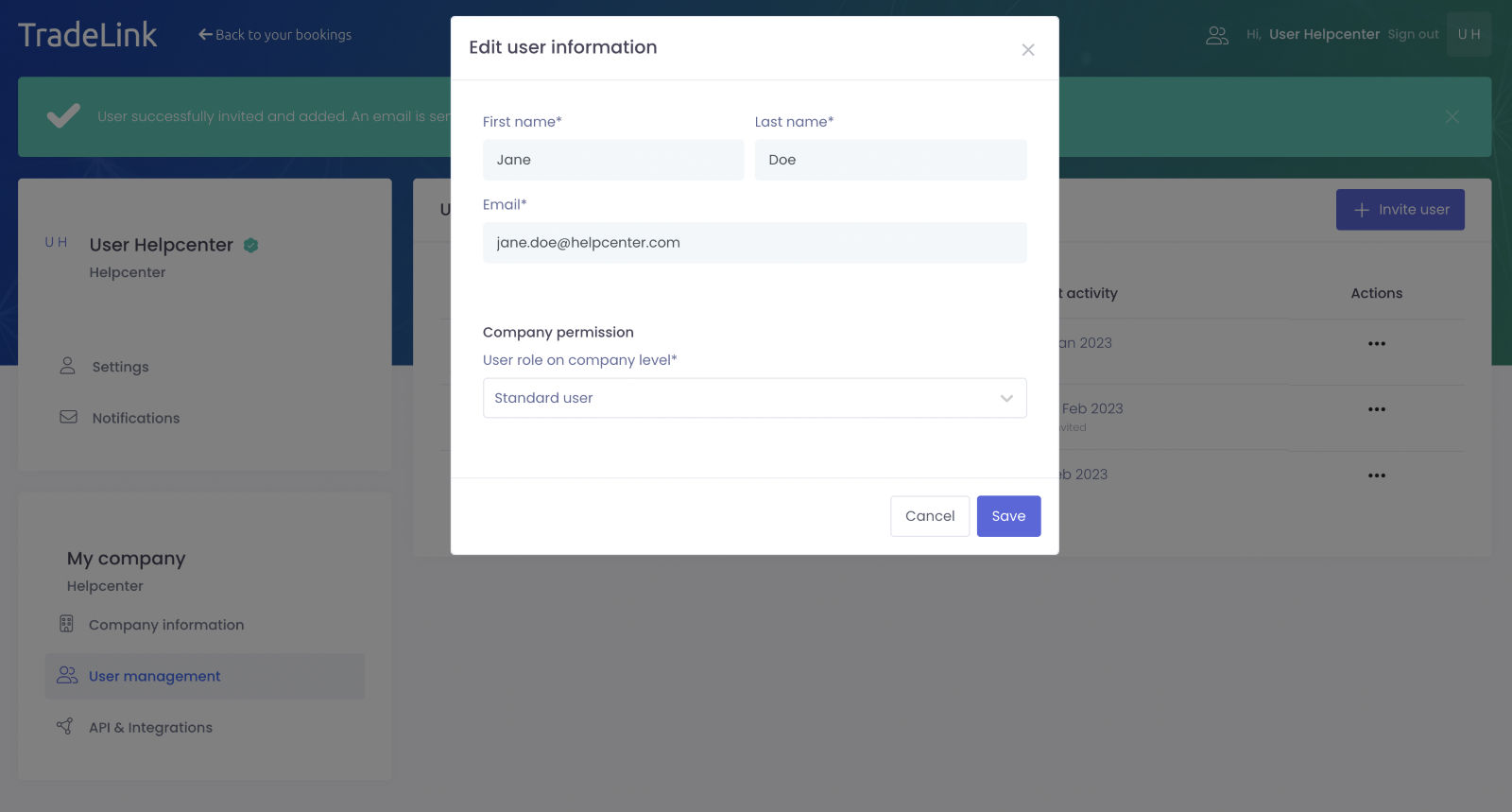This screenshot has width=1512, height=812.
Task: Click into the First name field
Action: point(612,160)
